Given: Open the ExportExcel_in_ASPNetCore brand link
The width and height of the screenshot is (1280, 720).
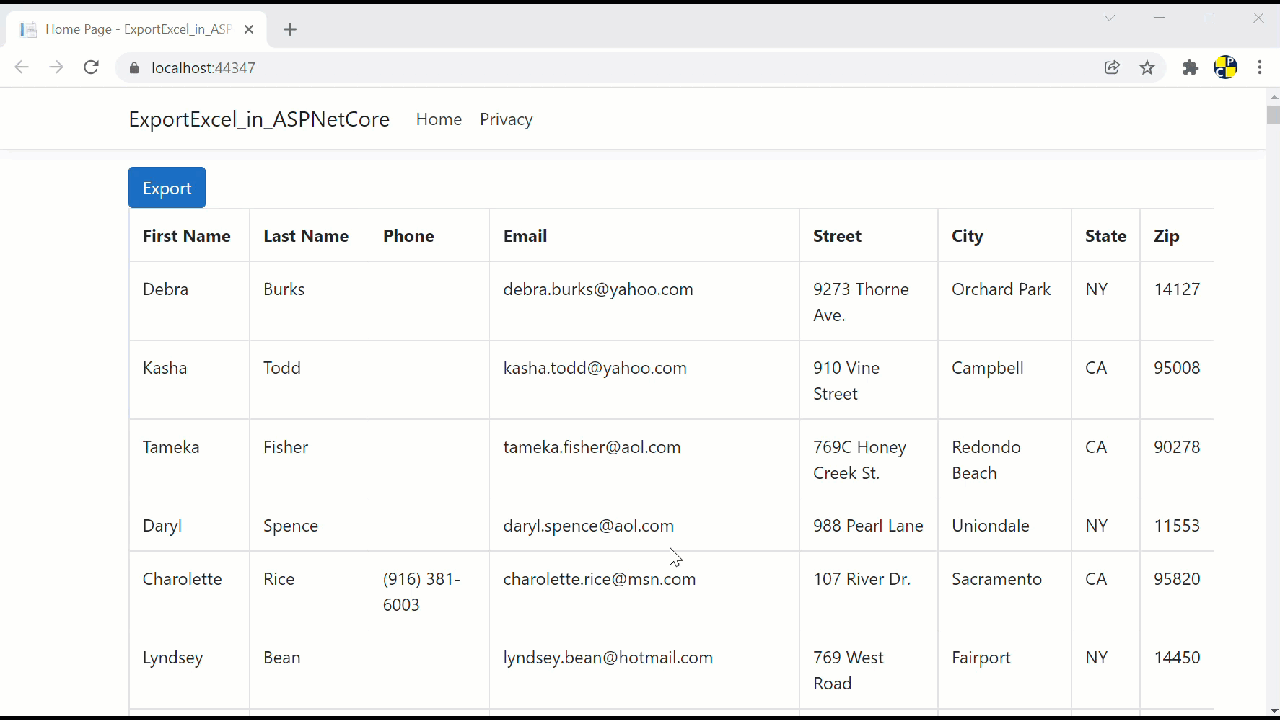Looking at the screenshot, I should [x=259, y=119].
